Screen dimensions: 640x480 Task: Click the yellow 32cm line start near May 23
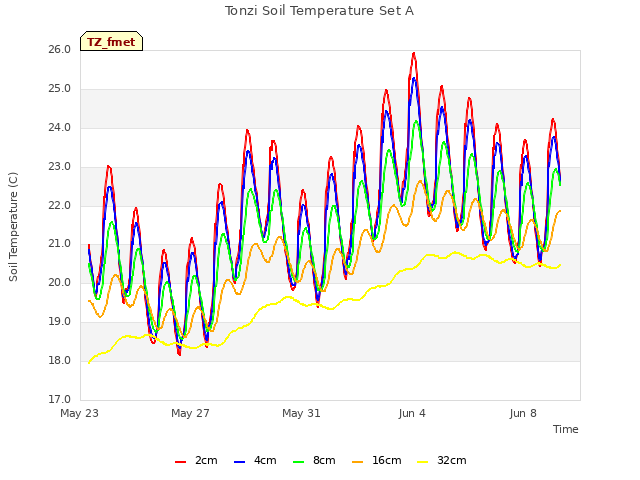89,362
